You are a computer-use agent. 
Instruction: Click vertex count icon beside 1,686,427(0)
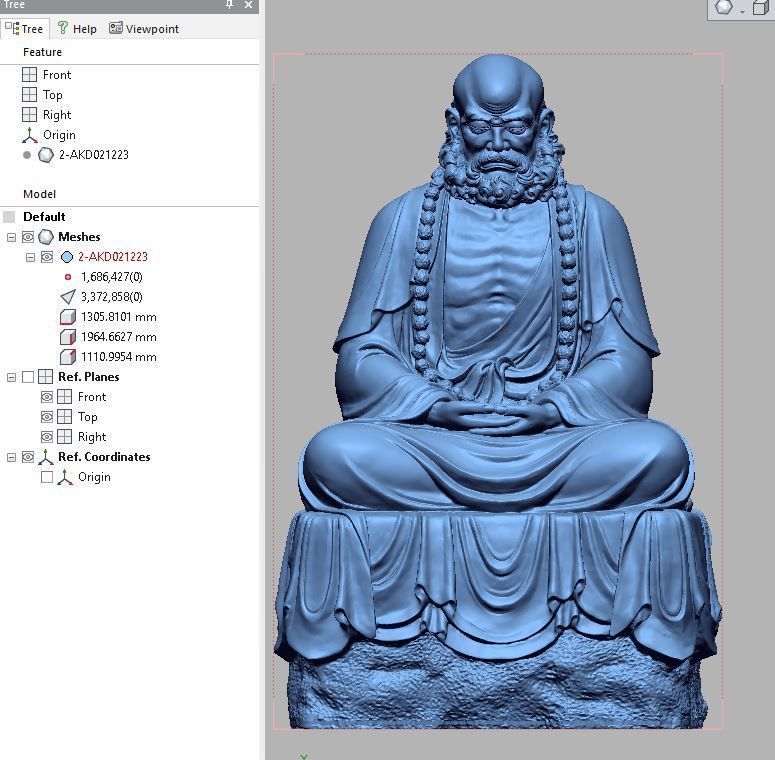point(68,277)
